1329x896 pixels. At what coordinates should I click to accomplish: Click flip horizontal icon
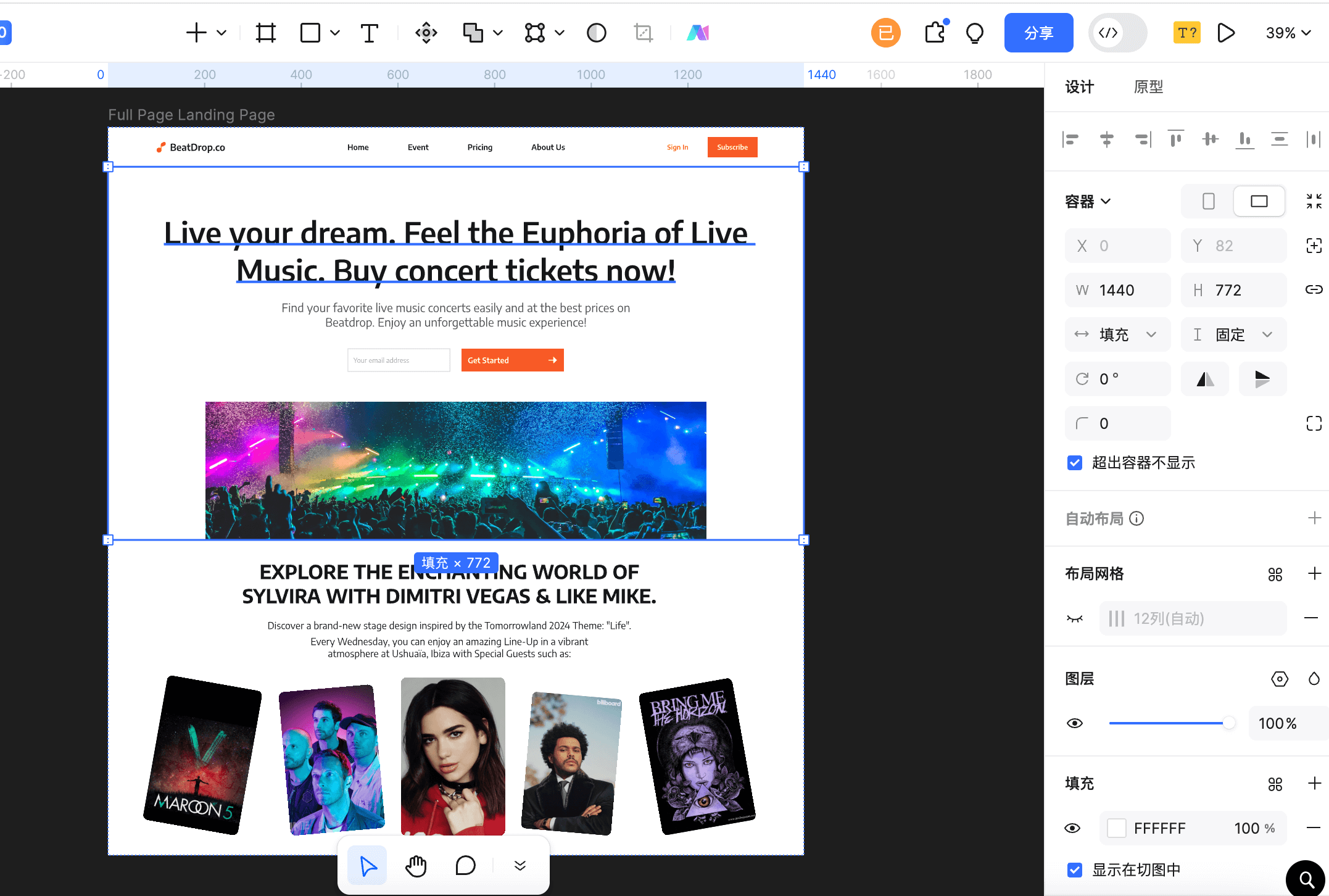1205,379
